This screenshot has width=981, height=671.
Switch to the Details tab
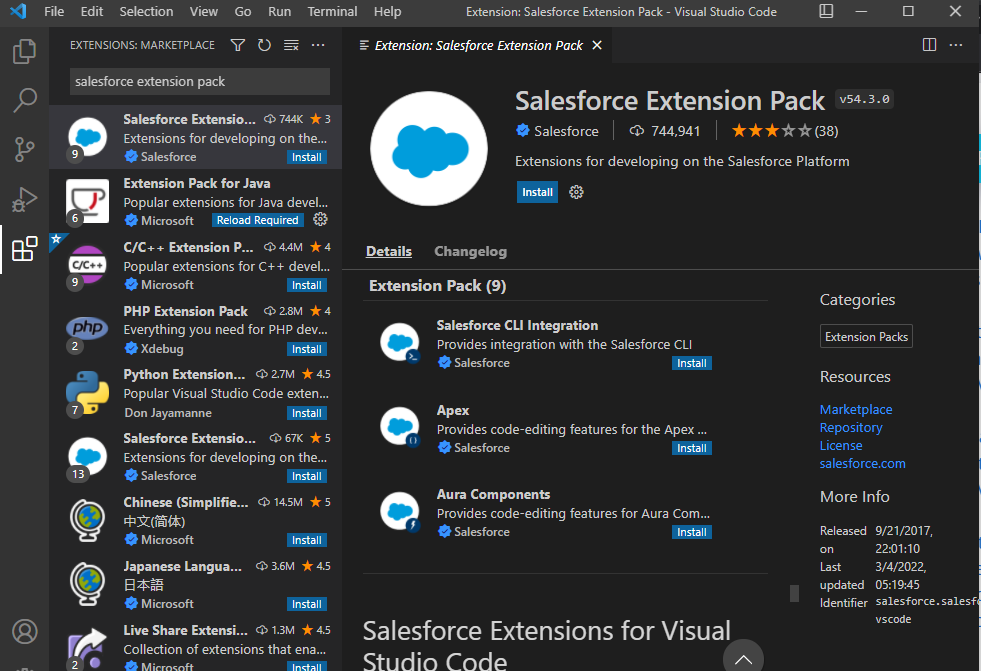[x=389, y=251]
